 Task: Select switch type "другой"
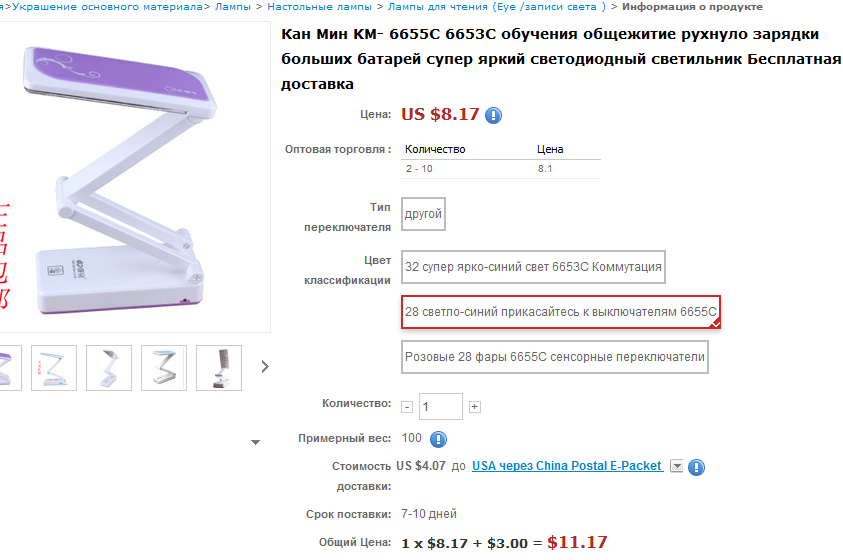click(423, 214)
